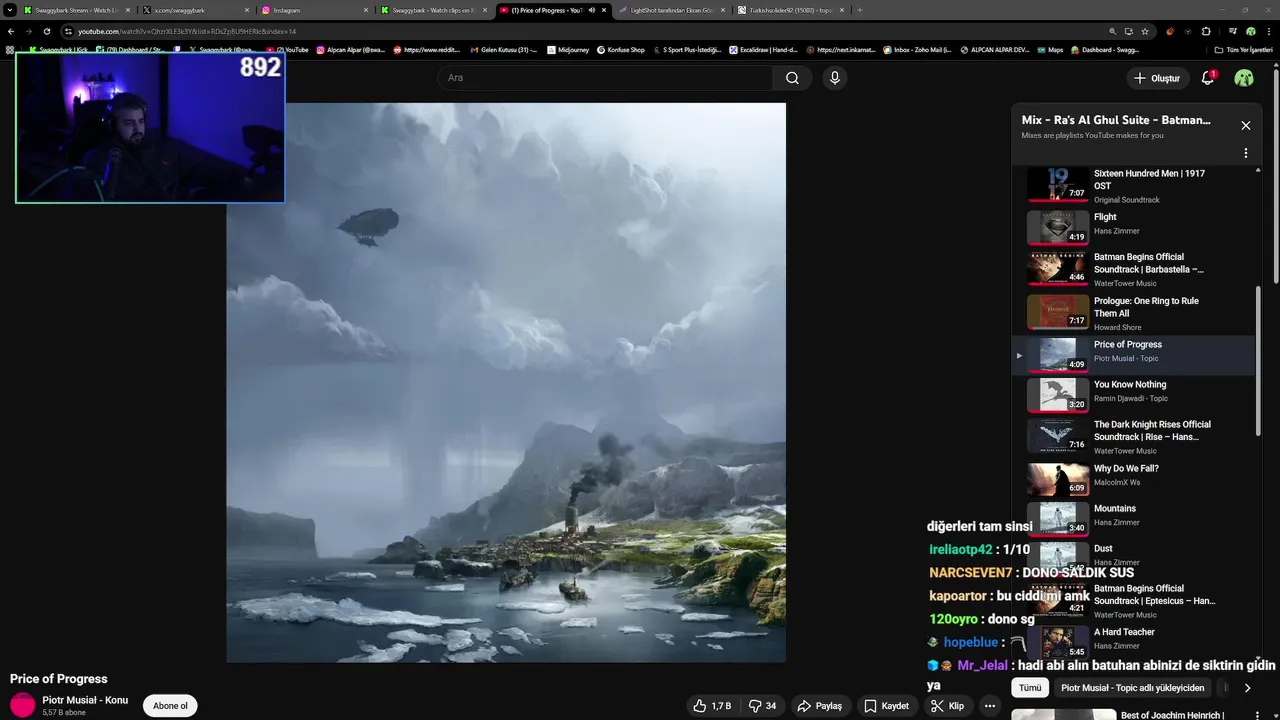Open the Chrome three-dot menu
This screenshot has height=720, width=1280.
pyautogui.click(x=1268, y=31)
